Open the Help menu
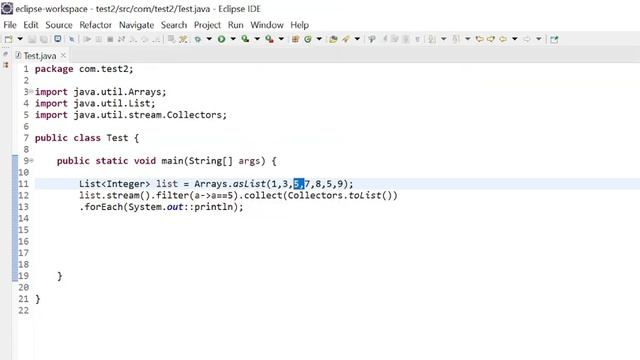Screen dimensions: 640x360 [300, 25]
